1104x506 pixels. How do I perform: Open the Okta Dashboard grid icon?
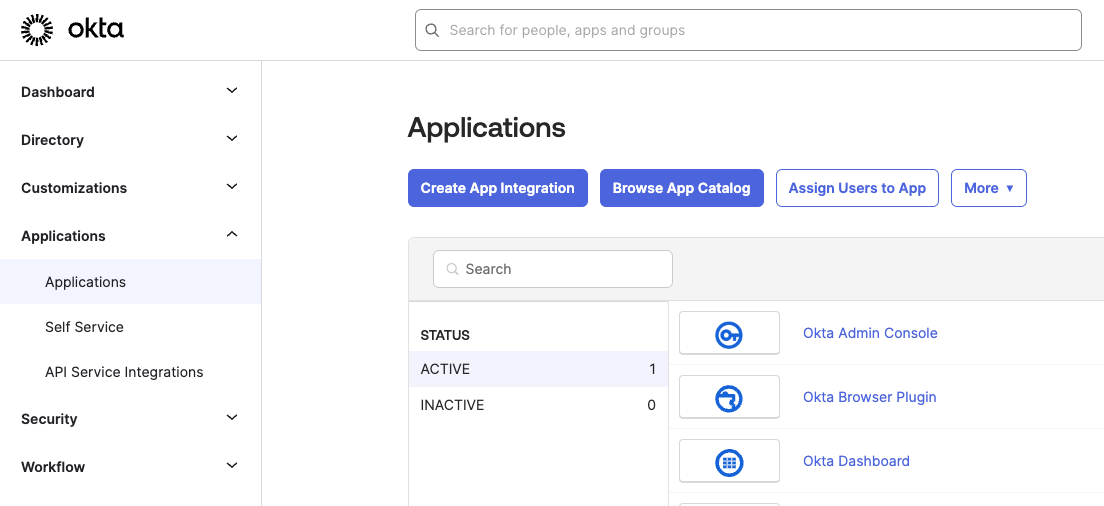pos(729,461)
